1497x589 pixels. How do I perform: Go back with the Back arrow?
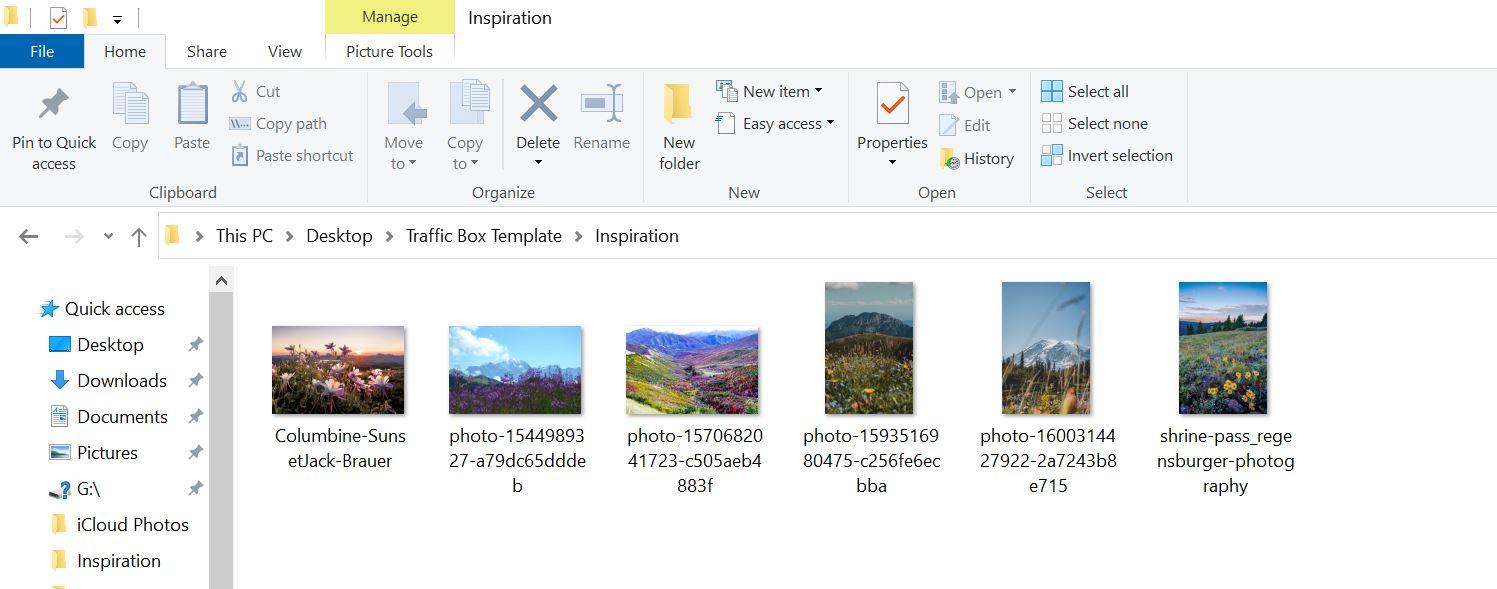[x=28, y=236]
